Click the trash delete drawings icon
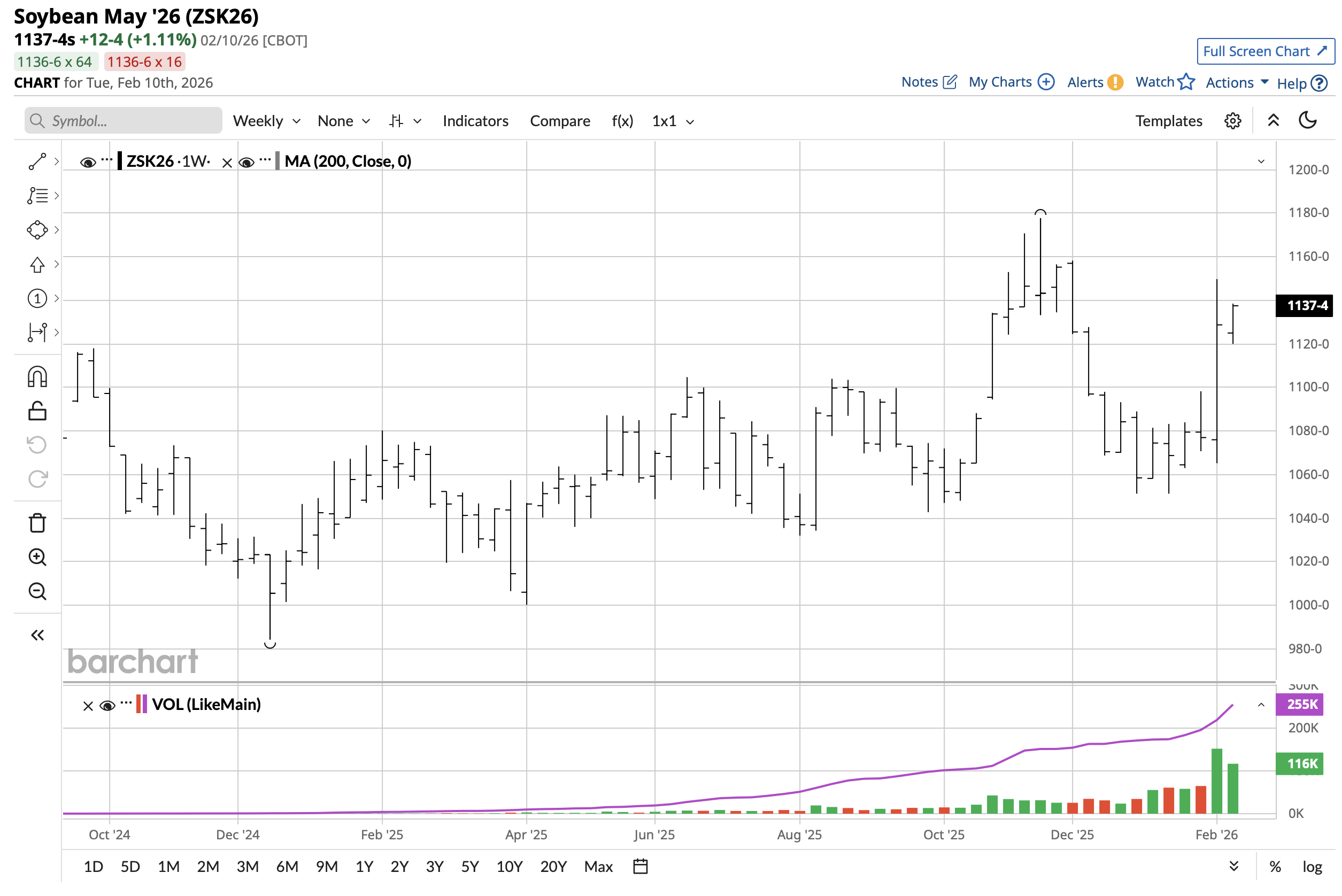 tap(37, 523)
